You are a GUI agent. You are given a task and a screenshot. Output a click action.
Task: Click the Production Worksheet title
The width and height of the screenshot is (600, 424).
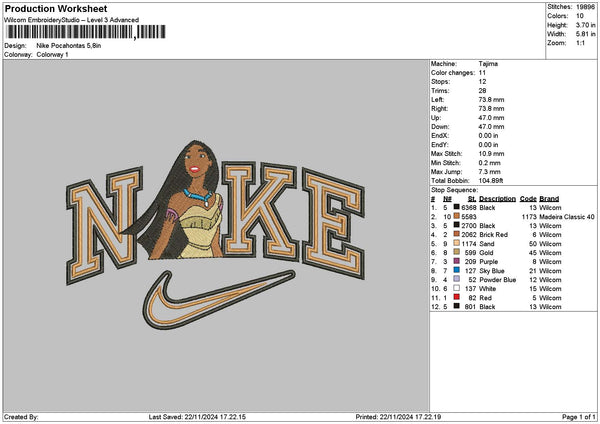coord(56,8)
